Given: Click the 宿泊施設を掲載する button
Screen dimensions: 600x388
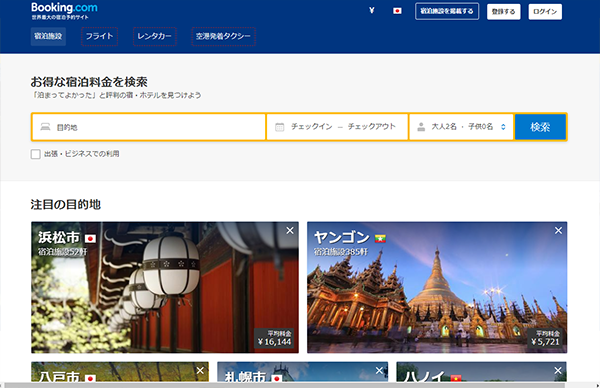Looking at the screenshot, I should click(447, 11).
